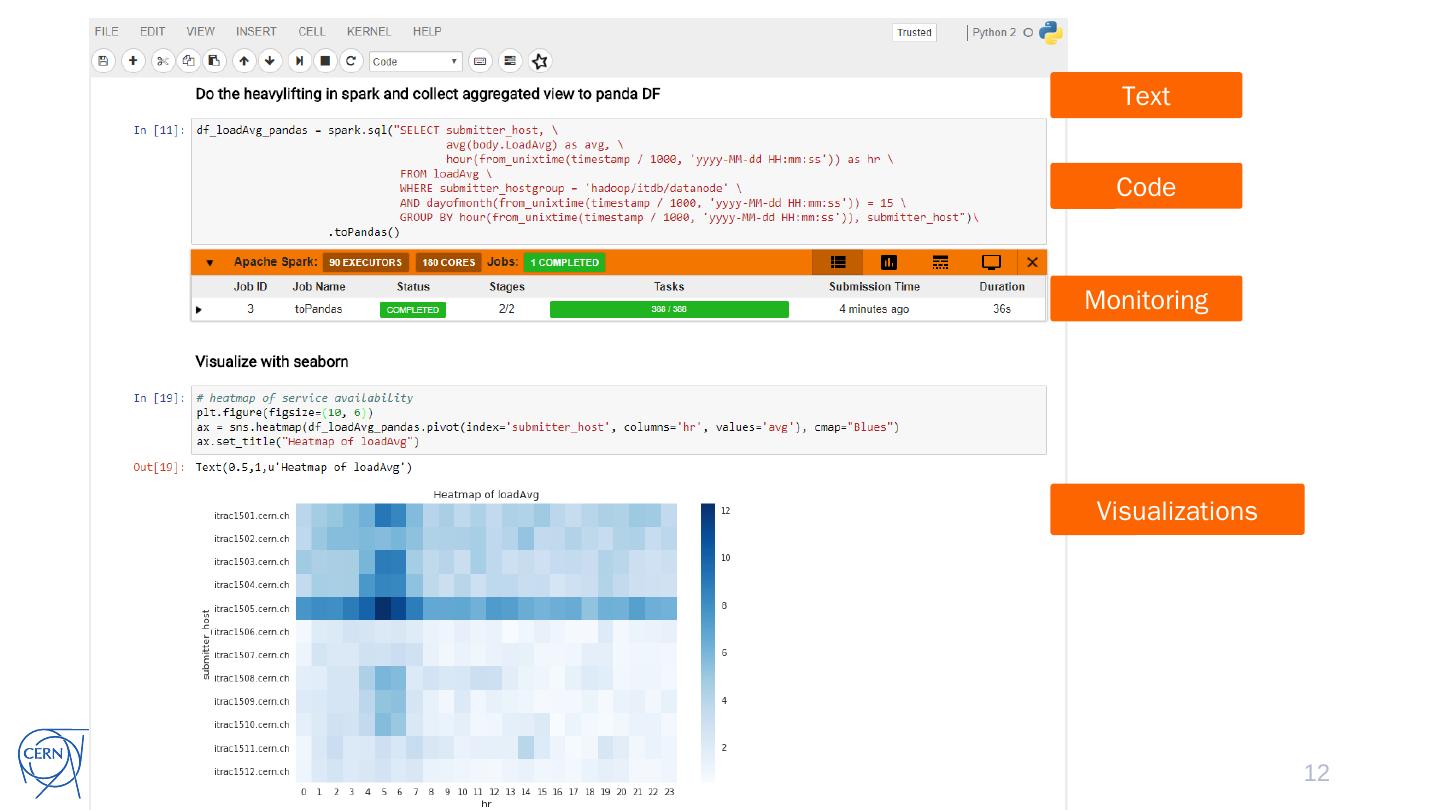Viewport: 1440px width, 810px height.
Task: Click the Submission Time column header
Action: pyautogui.click(x=874, y=287)
